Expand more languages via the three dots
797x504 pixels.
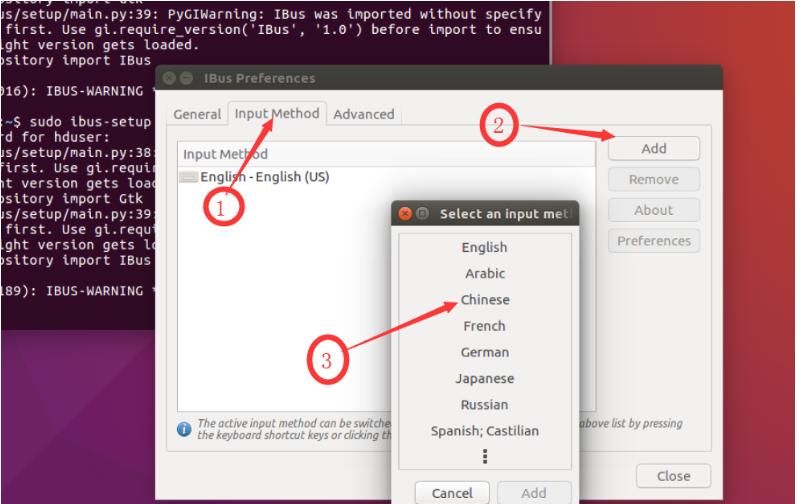click(485, 456)
